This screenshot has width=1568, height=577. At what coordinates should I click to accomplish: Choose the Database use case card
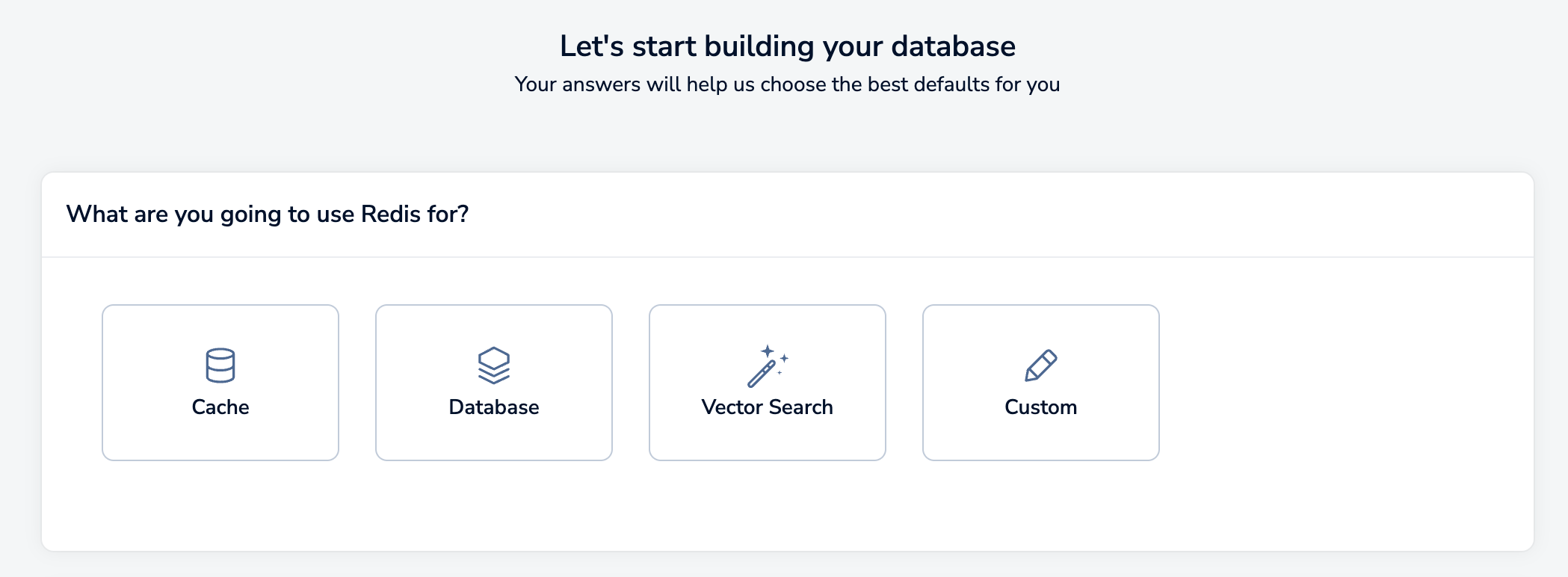494,433
